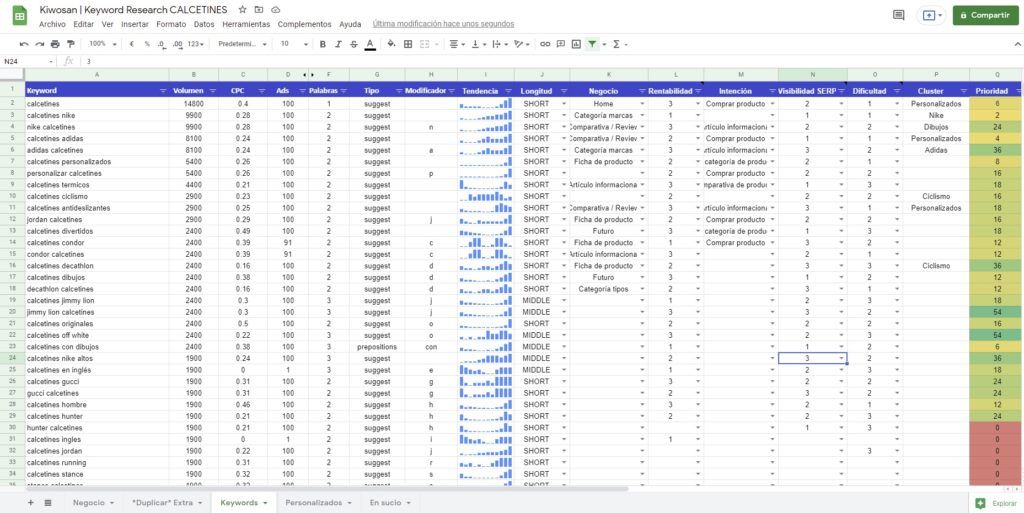Toggle bold formatting
This screenshot has height=513, width=1024.
tap(323, 44)
